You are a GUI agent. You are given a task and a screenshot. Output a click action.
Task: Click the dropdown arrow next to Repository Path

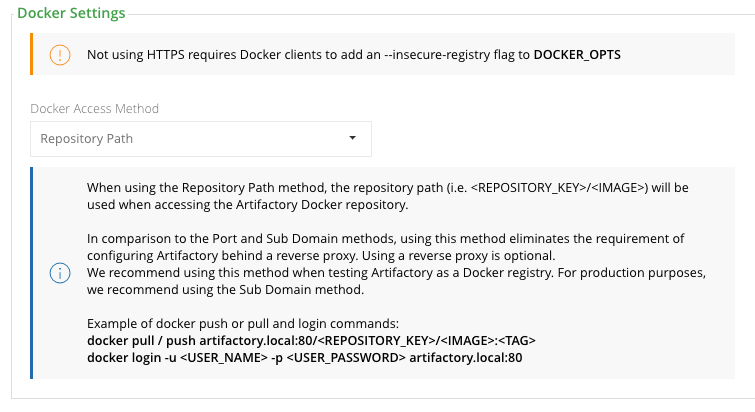pos(352,138)
